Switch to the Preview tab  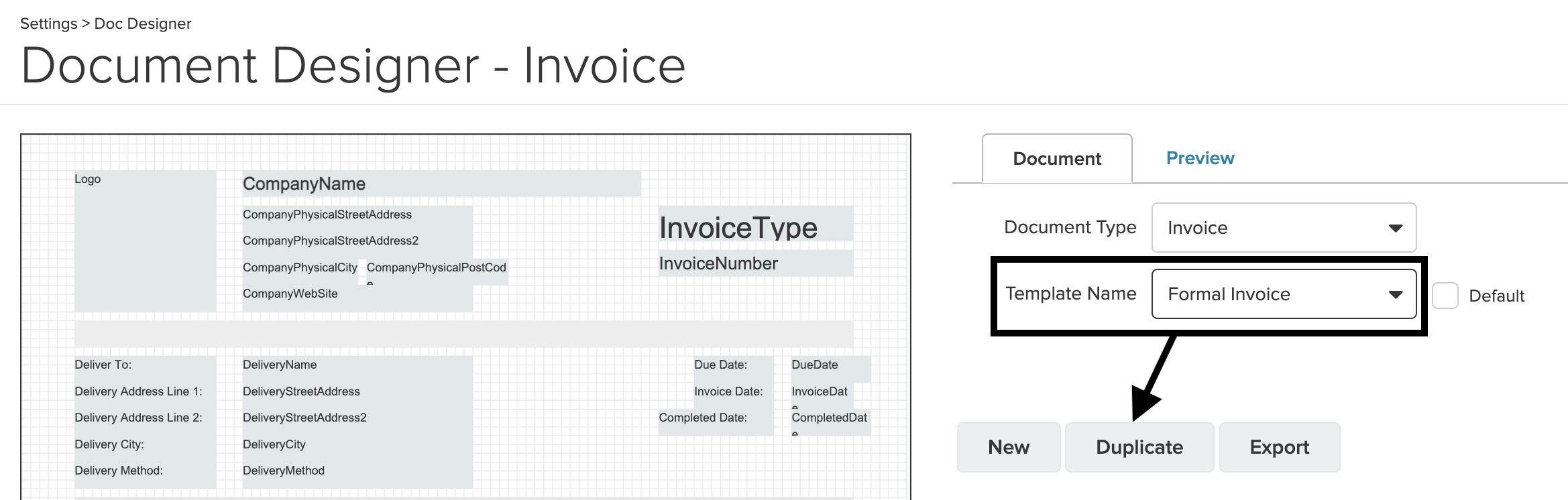tap(1200, 158)
